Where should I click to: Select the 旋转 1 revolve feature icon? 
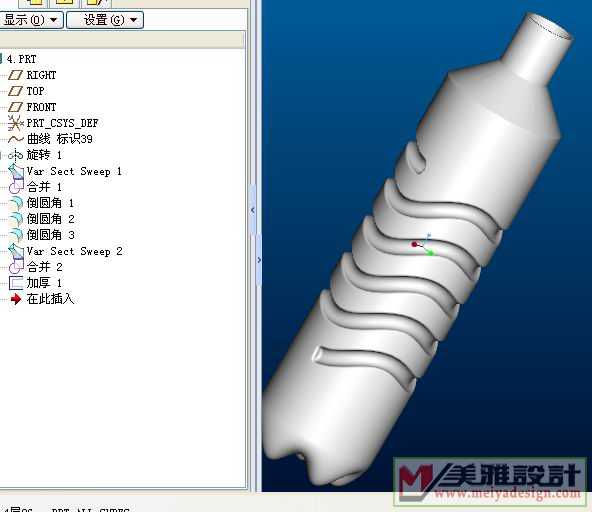[15, 155]
